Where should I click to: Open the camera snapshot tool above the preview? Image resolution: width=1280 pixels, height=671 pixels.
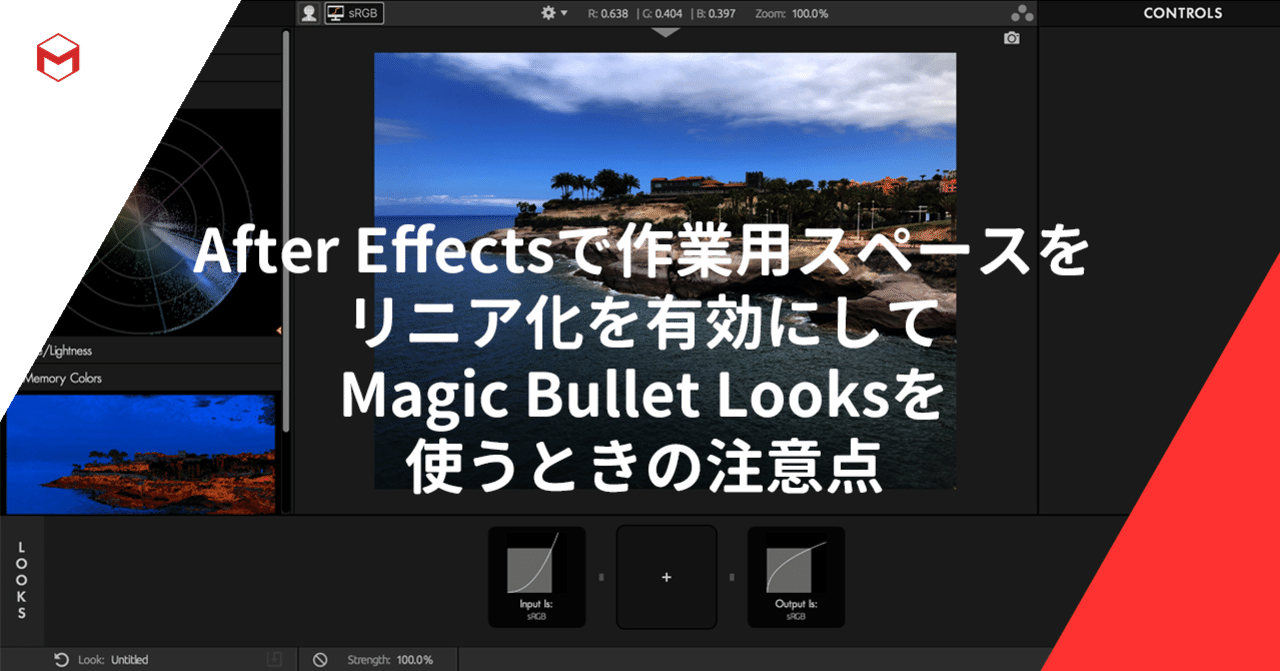point(1012,38)
